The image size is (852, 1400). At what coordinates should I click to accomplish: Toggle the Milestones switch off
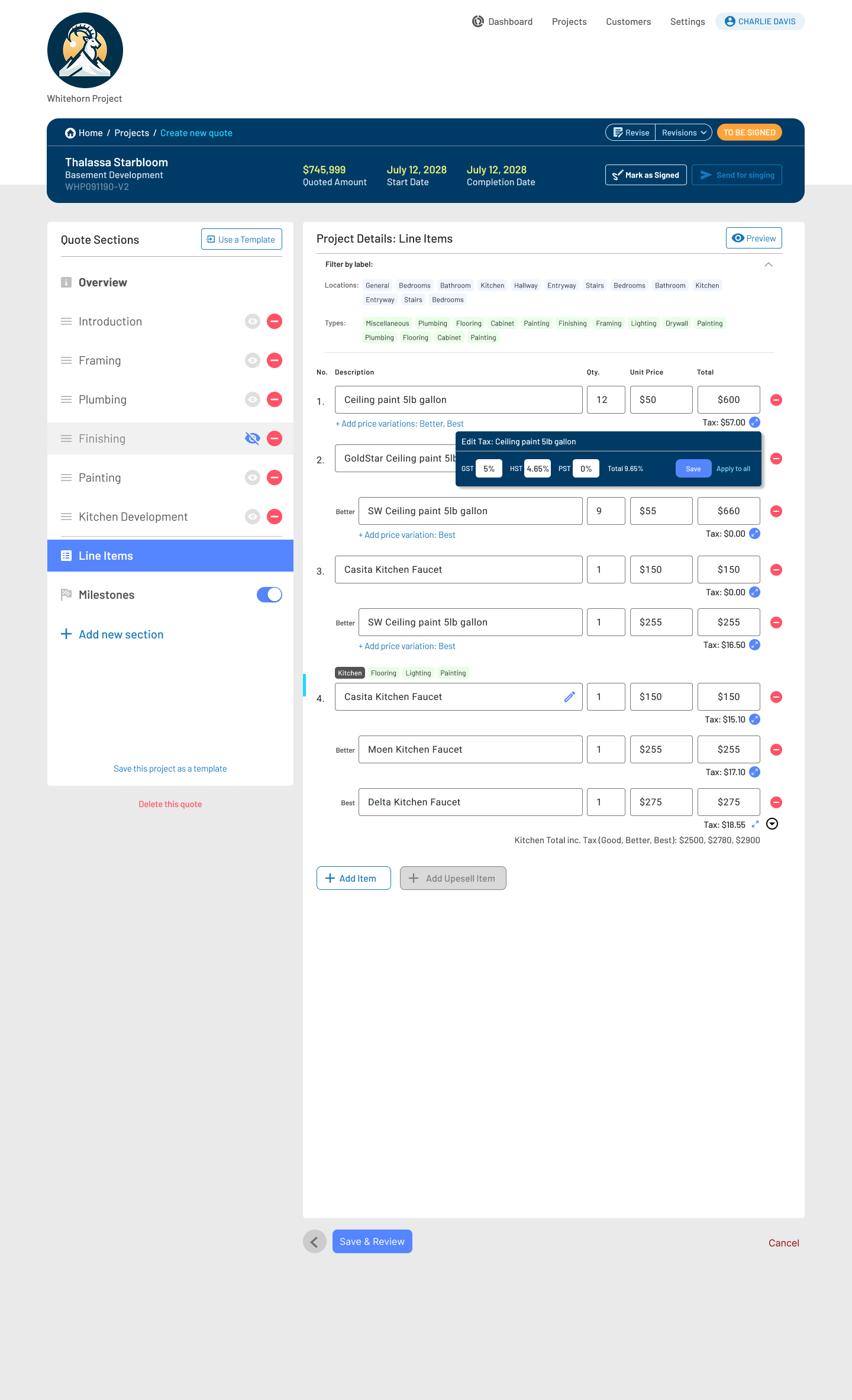pyautogui.click(x=269, y=595)
